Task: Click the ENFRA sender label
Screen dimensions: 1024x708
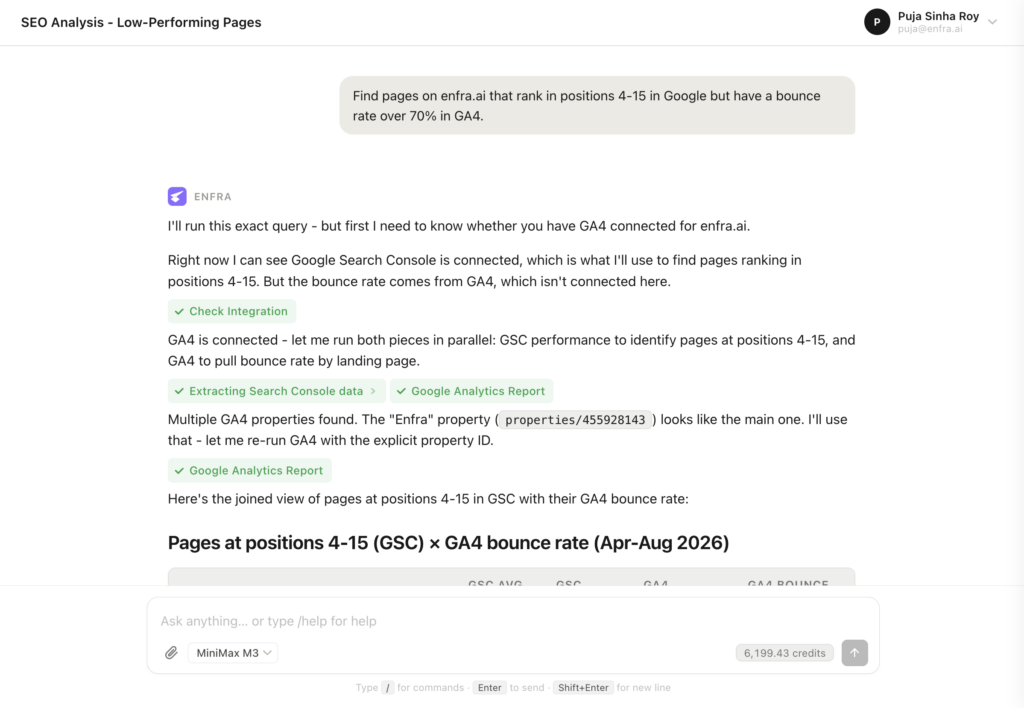Action: tap(213, 197)
